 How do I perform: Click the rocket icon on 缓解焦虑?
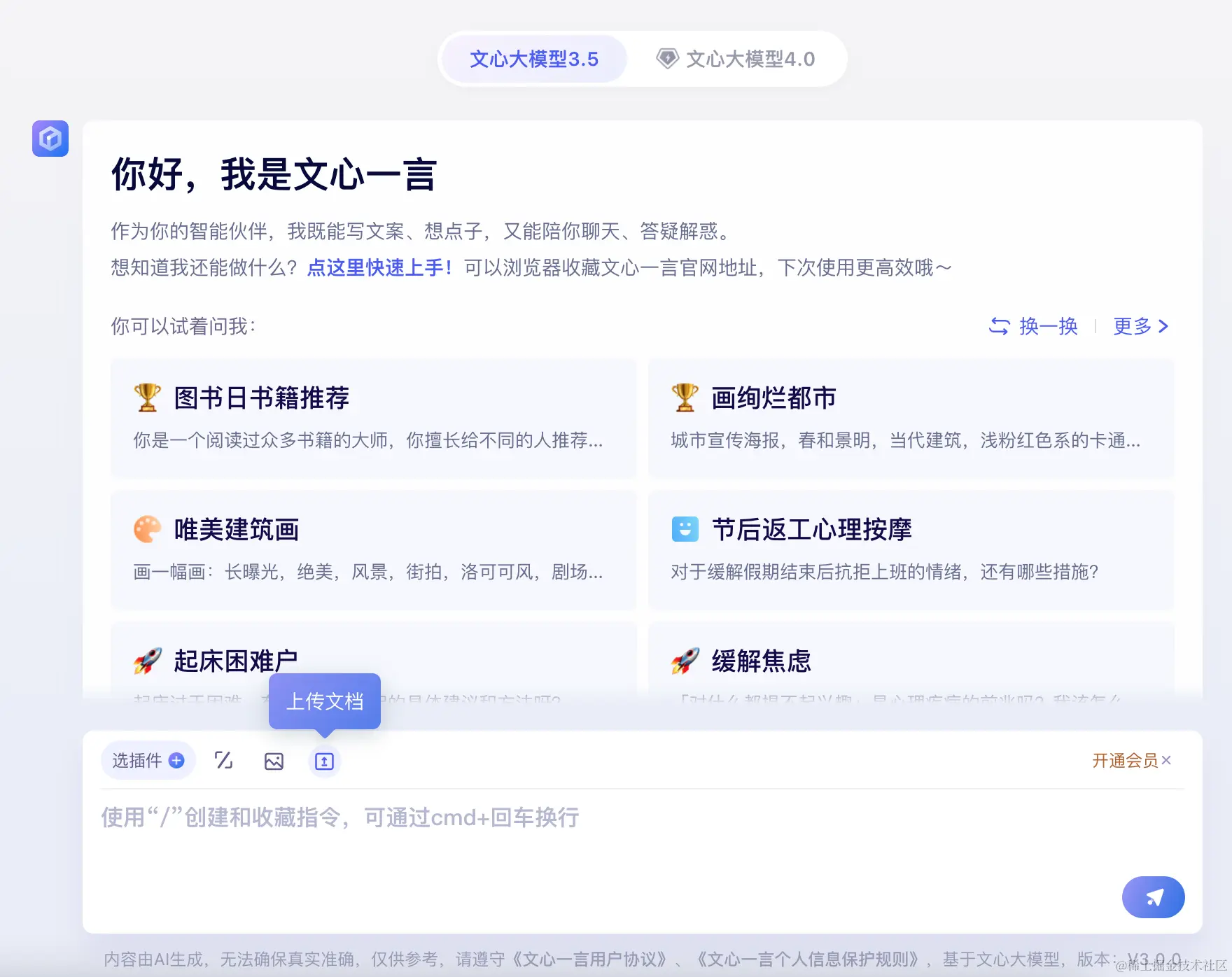[685, 661]
